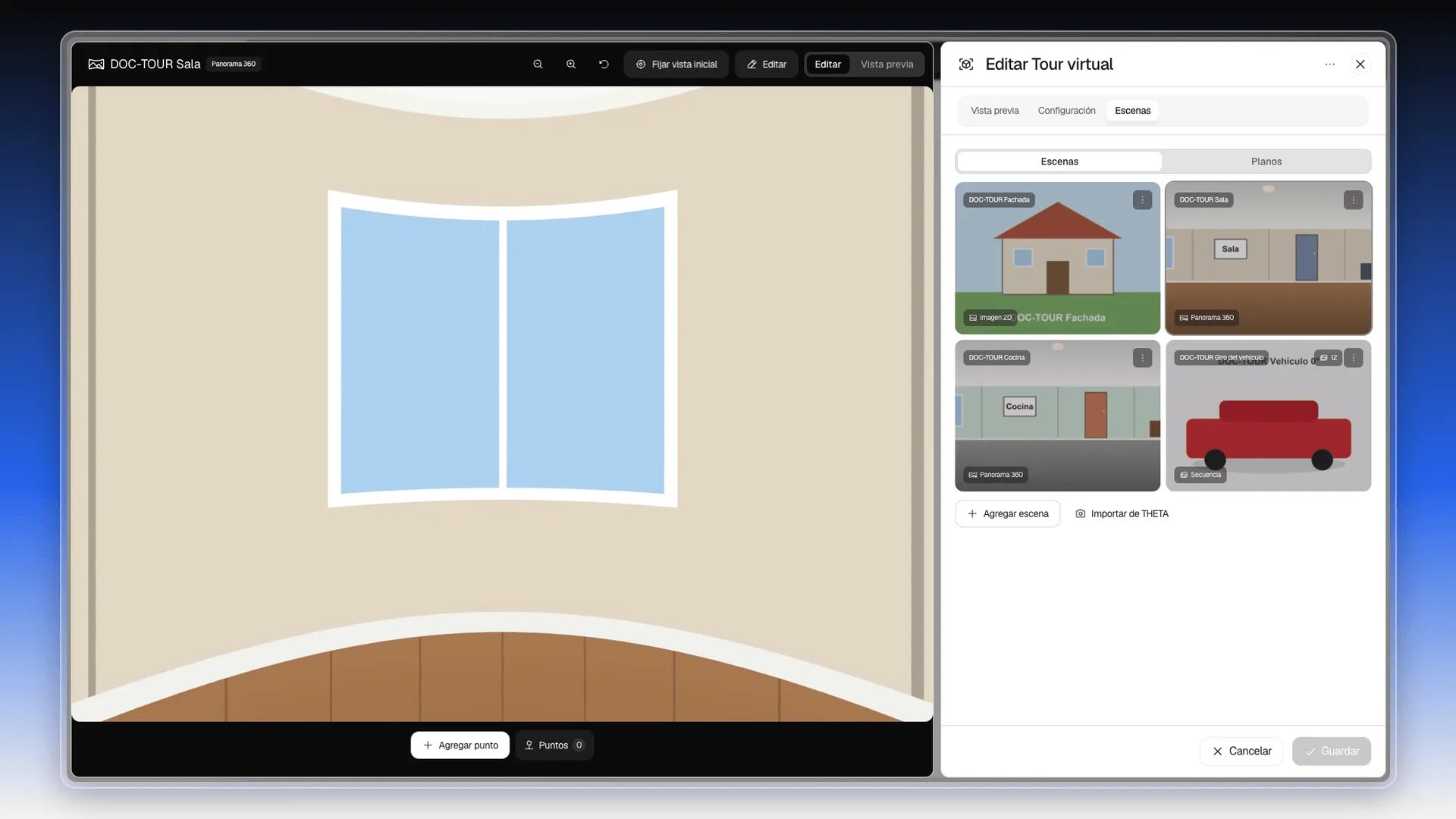
Task: Reset the panorama view rotation
Action: (x=604, y=64)
